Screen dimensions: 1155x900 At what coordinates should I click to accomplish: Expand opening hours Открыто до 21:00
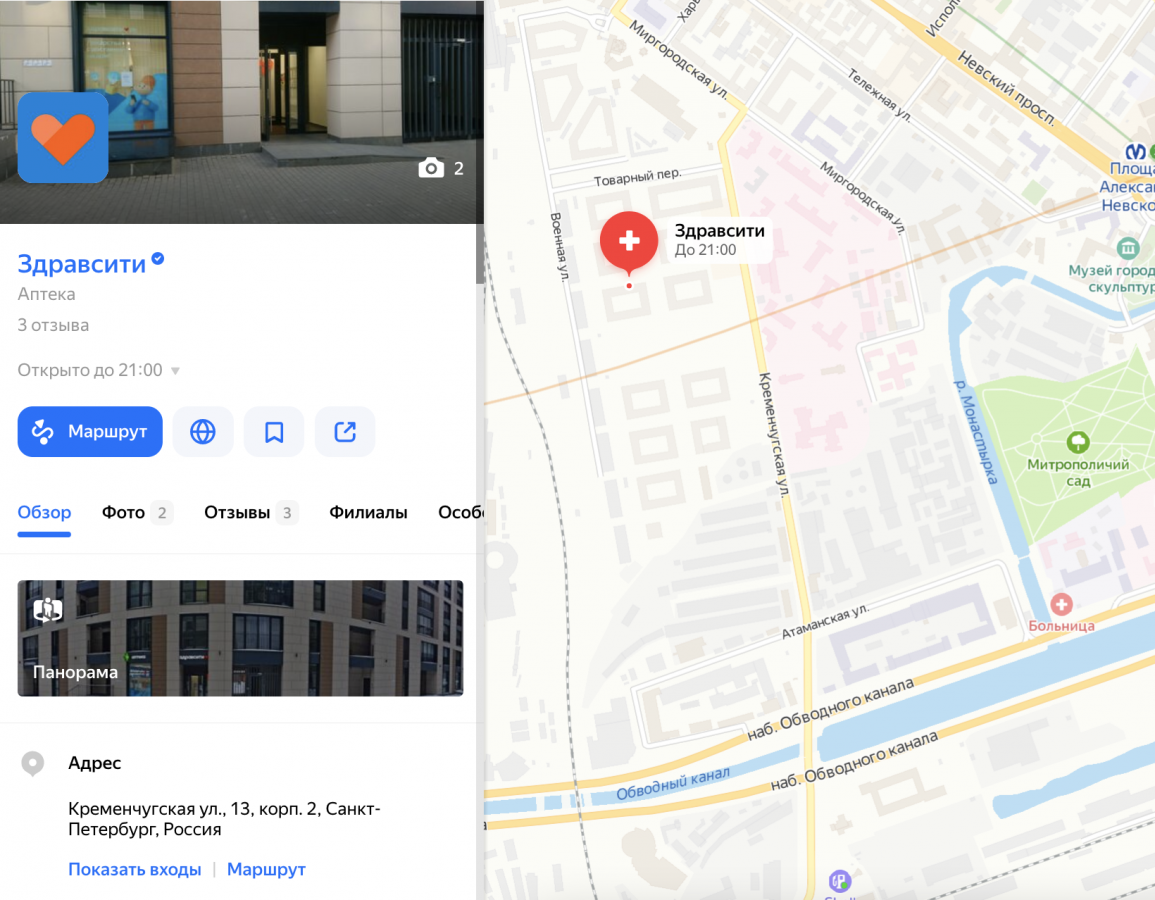click(99, 370)
